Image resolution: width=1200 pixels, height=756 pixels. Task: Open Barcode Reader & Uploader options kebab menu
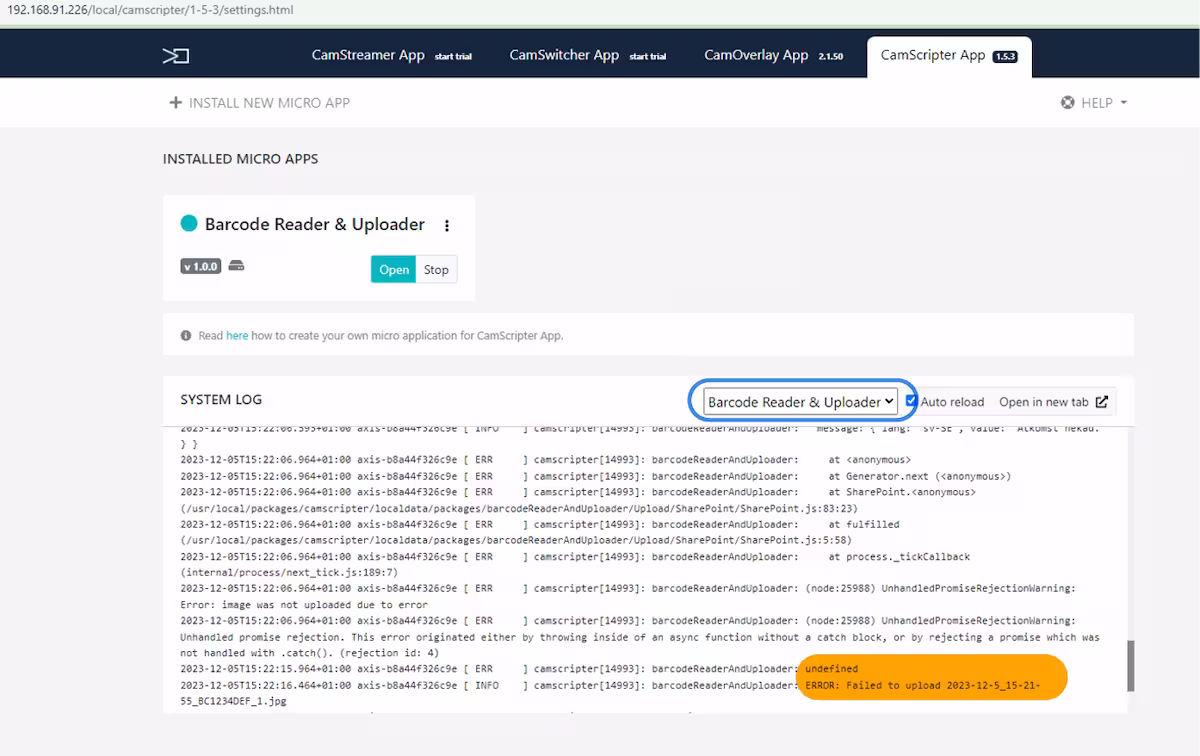pyautogui.click(x=447, y=226)
